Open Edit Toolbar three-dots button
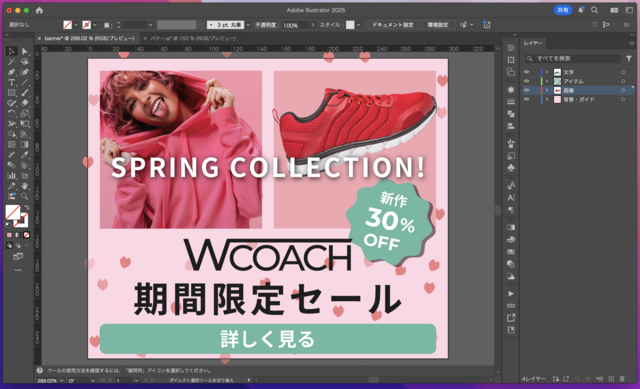Screen dimensions: 640x389 (x=18, y=270)
